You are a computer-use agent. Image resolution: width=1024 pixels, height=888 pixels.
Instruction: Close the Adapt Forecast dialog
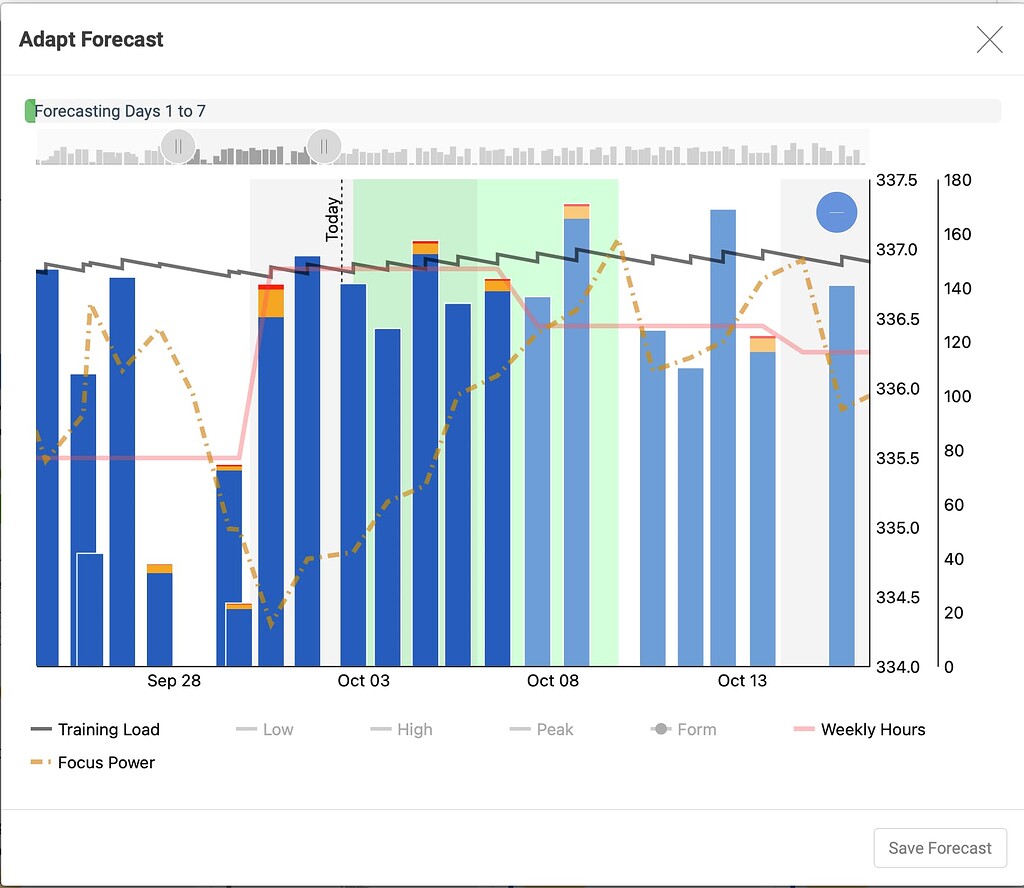click(x=989, y=40)
